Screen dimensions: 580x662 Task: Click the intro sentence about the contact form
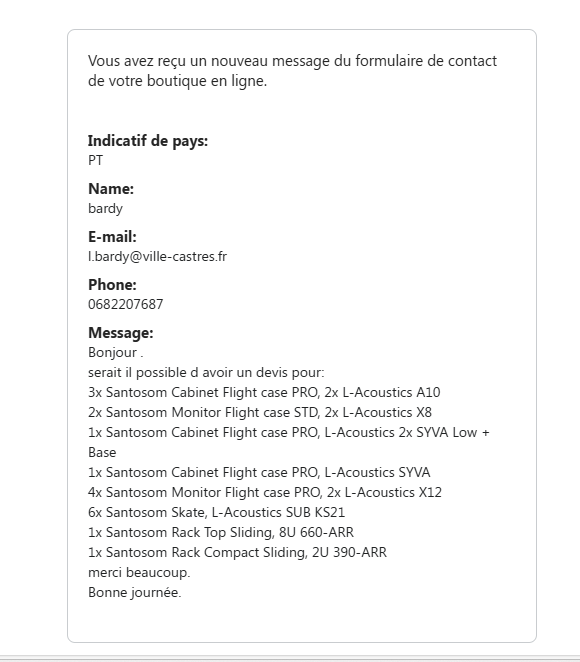click(293, 71)
